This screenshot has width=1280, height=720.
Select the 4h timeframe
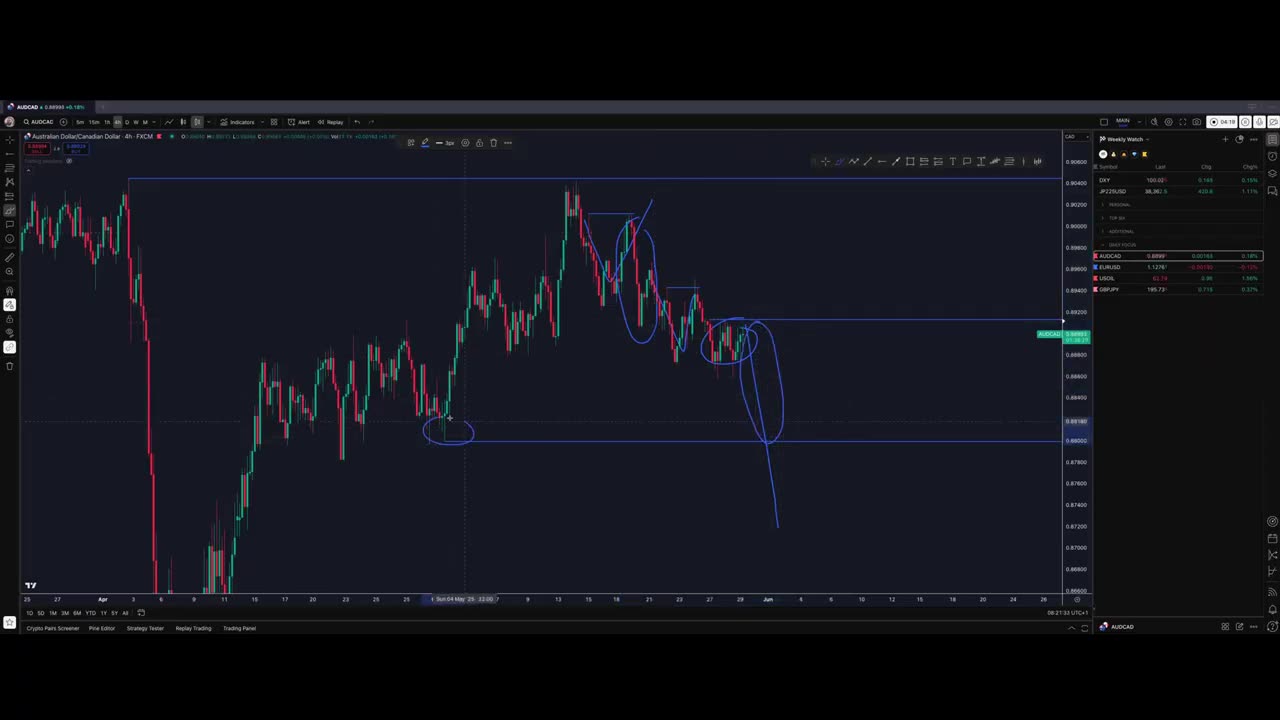click(117, 122)
